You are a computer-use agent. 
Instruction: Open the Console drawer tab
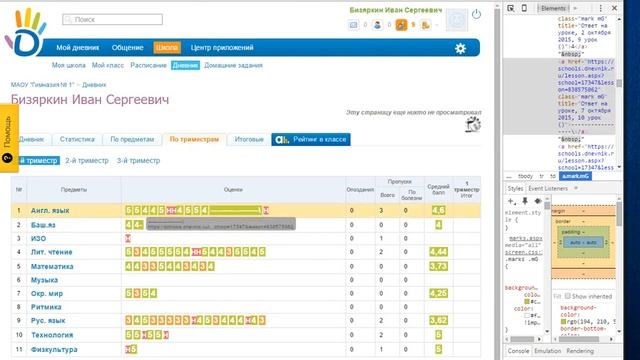tap(518, 351)
